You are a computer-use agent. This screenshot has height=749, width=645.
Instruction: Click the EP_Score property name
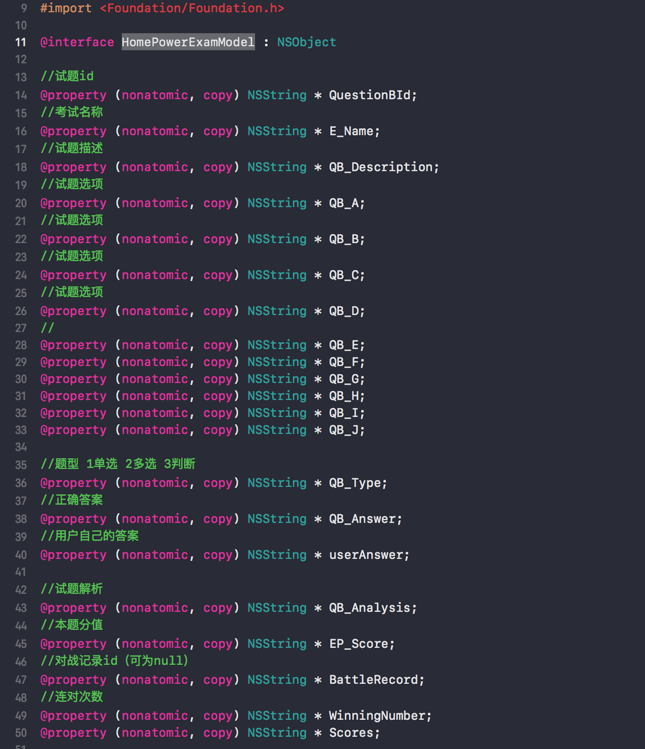click(x=358, y=644)
